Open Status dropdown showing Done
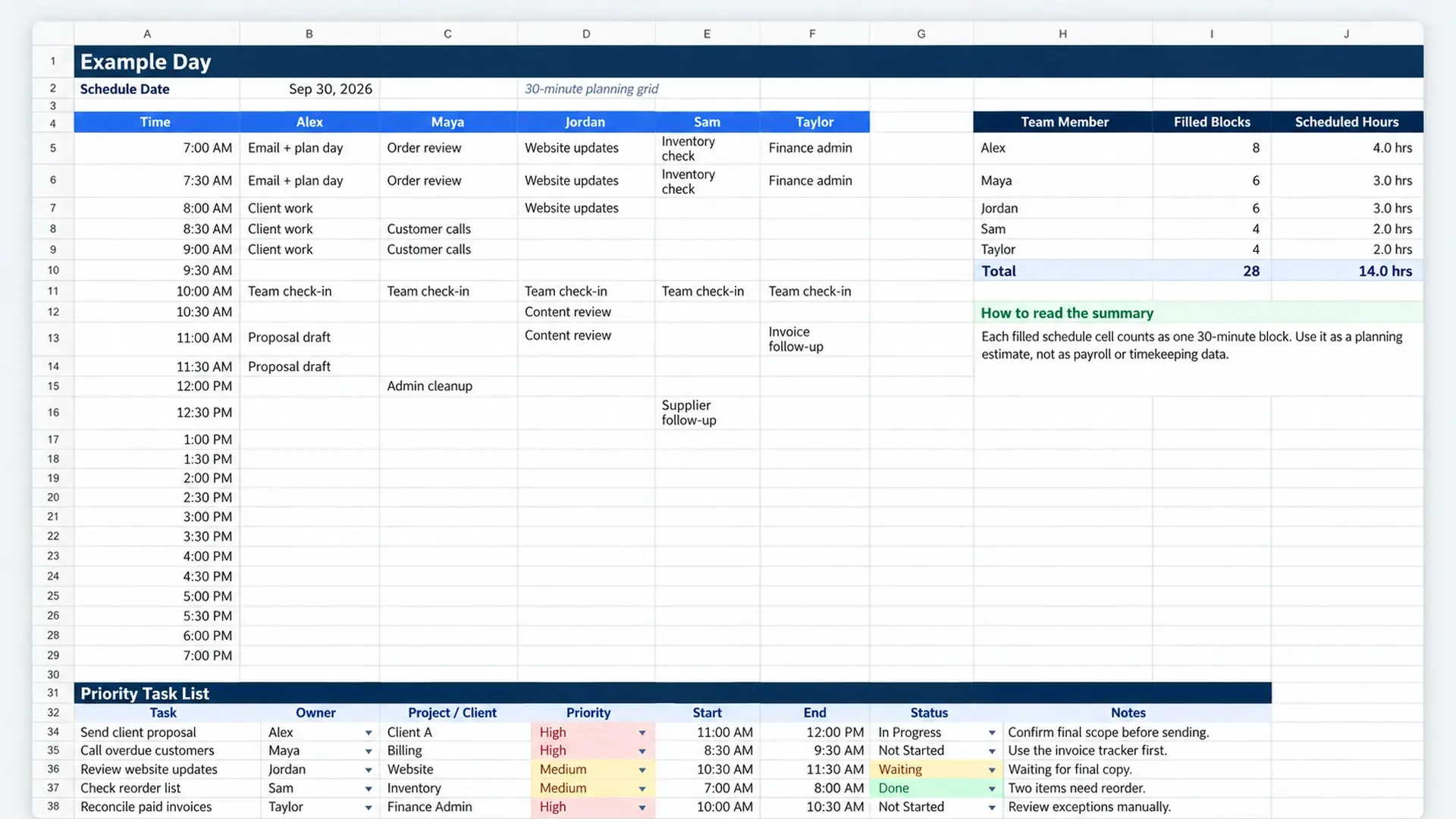 [x=992, y=789]
